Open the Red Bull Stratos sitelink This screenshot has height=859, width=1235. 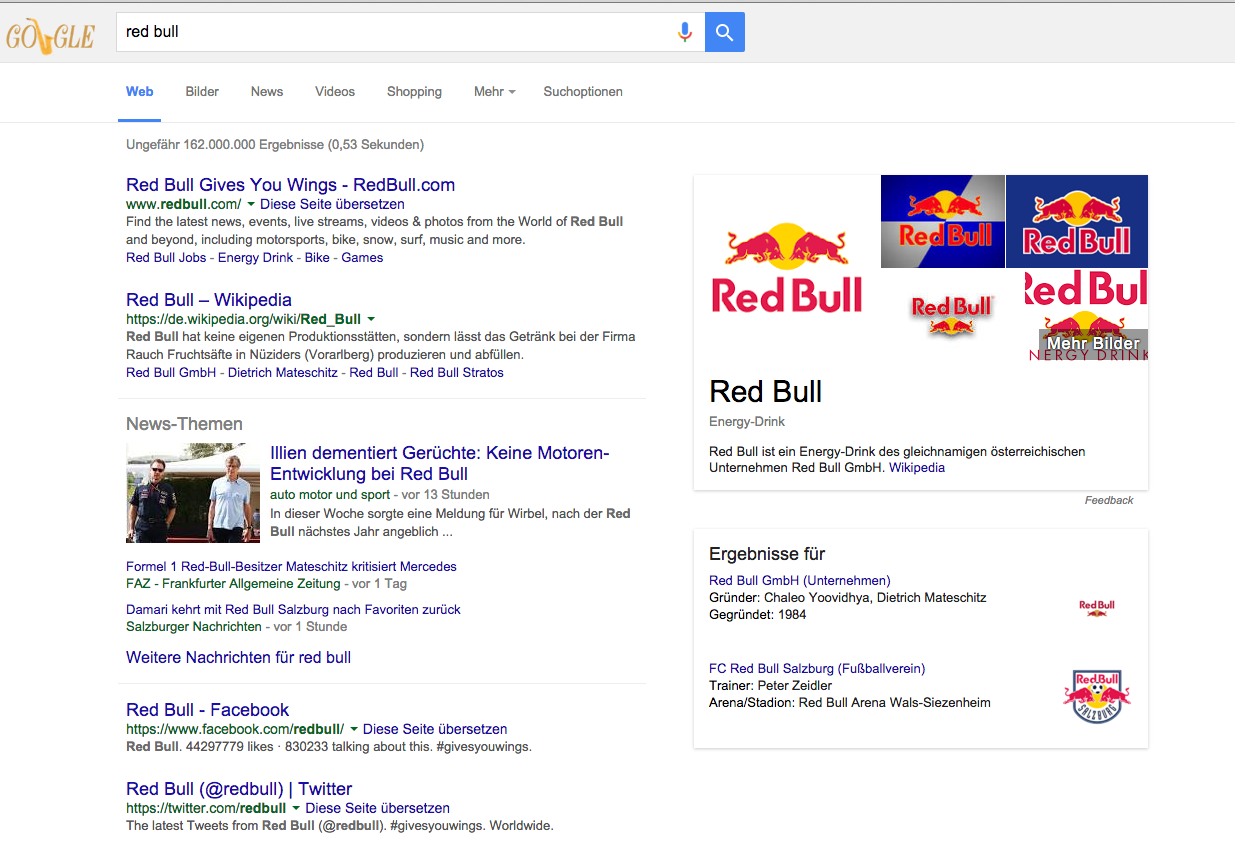pyautogui.click(x=457, y=373)
